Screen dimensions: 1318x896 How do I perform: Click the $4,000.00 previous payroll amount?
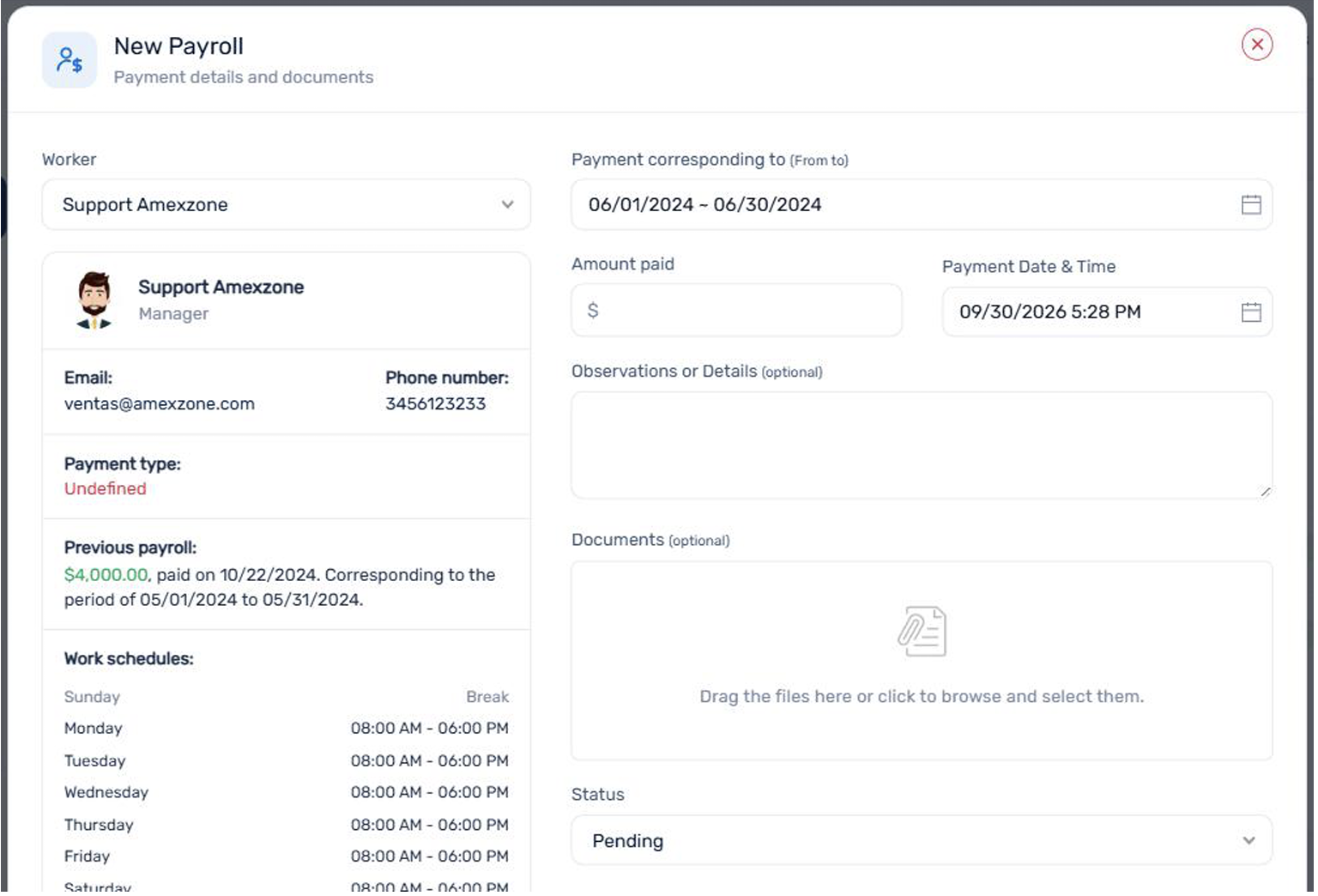(x=106, y=574)
